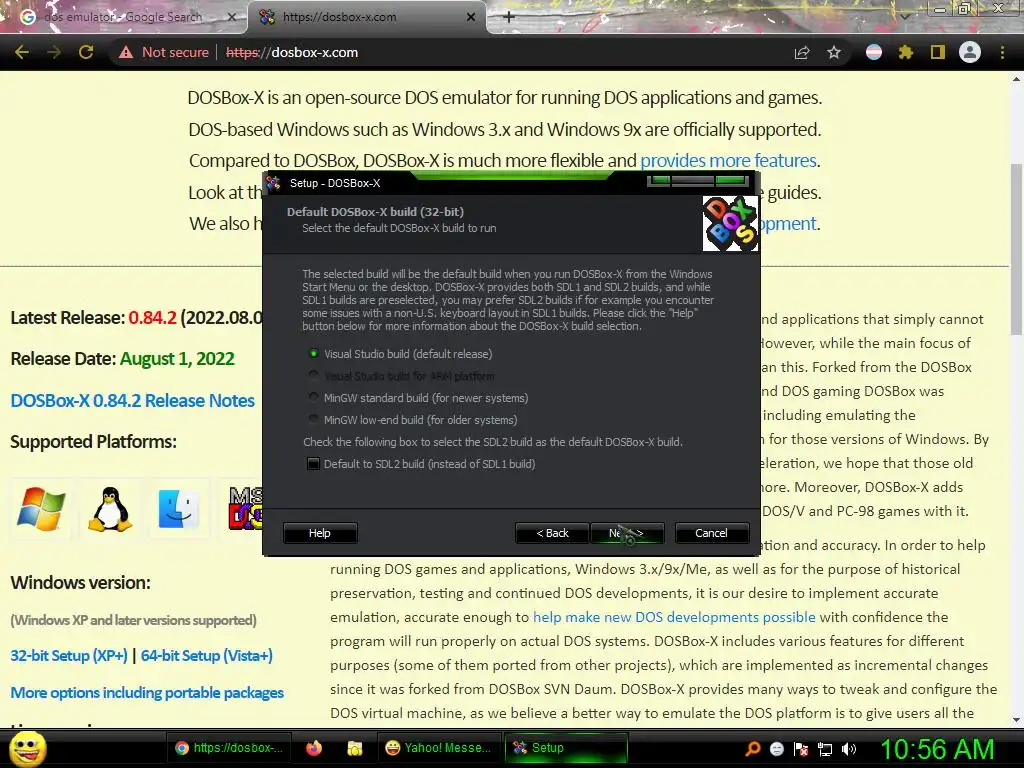Screen dimensions: 1024x768
Task: Follow help make new DOS developments possible link
Action: [x=674, y=617]
